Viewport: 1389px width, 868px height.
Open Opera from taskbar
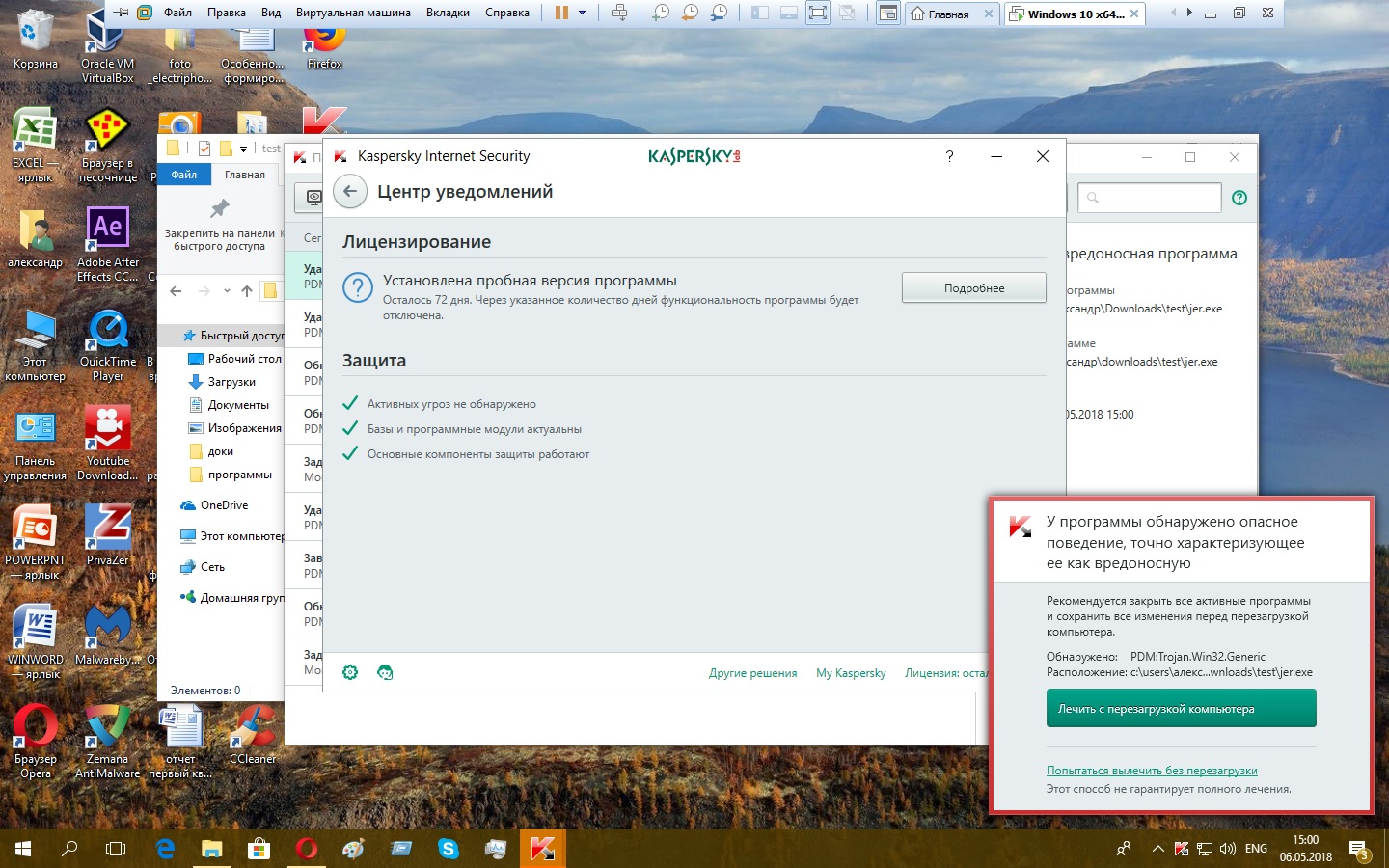307,849
